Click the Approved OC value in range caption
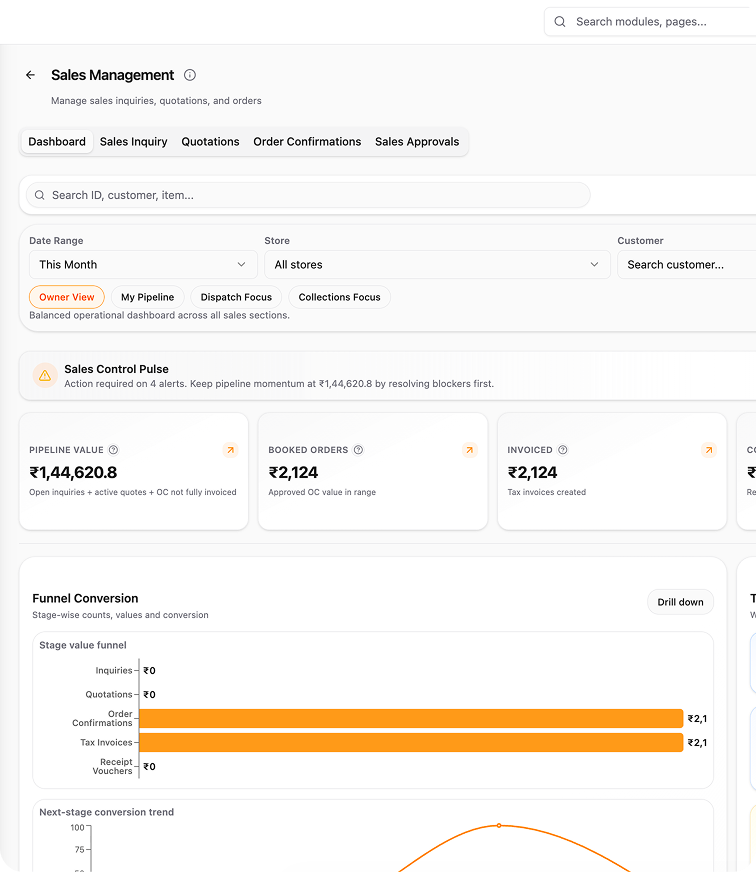The width and height of the screenshot is (756, 872). pyautogui.click(x=322, y=492)
